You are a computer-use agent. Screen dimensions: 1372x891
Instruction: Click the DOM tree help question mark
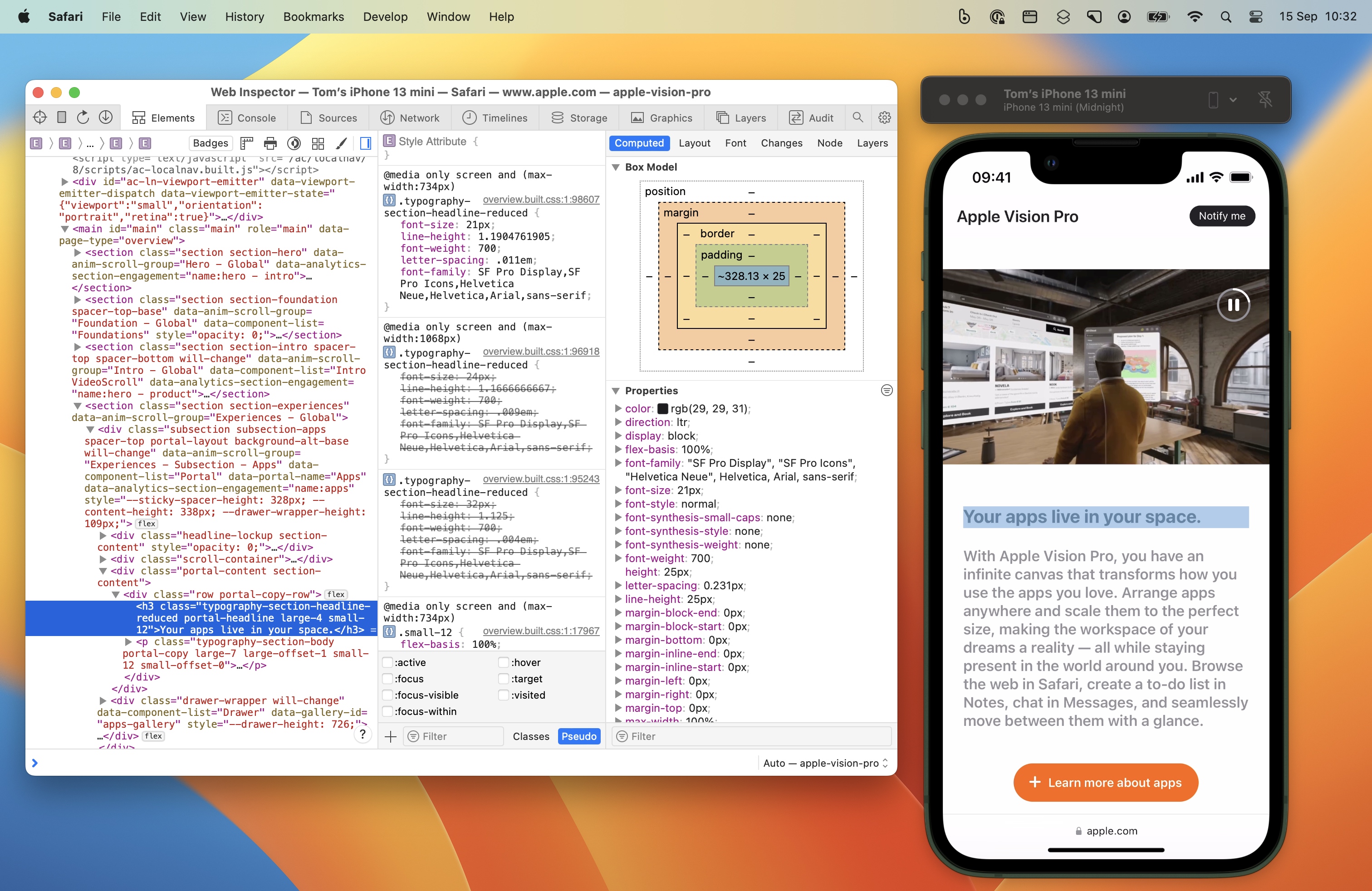[363, 734]
